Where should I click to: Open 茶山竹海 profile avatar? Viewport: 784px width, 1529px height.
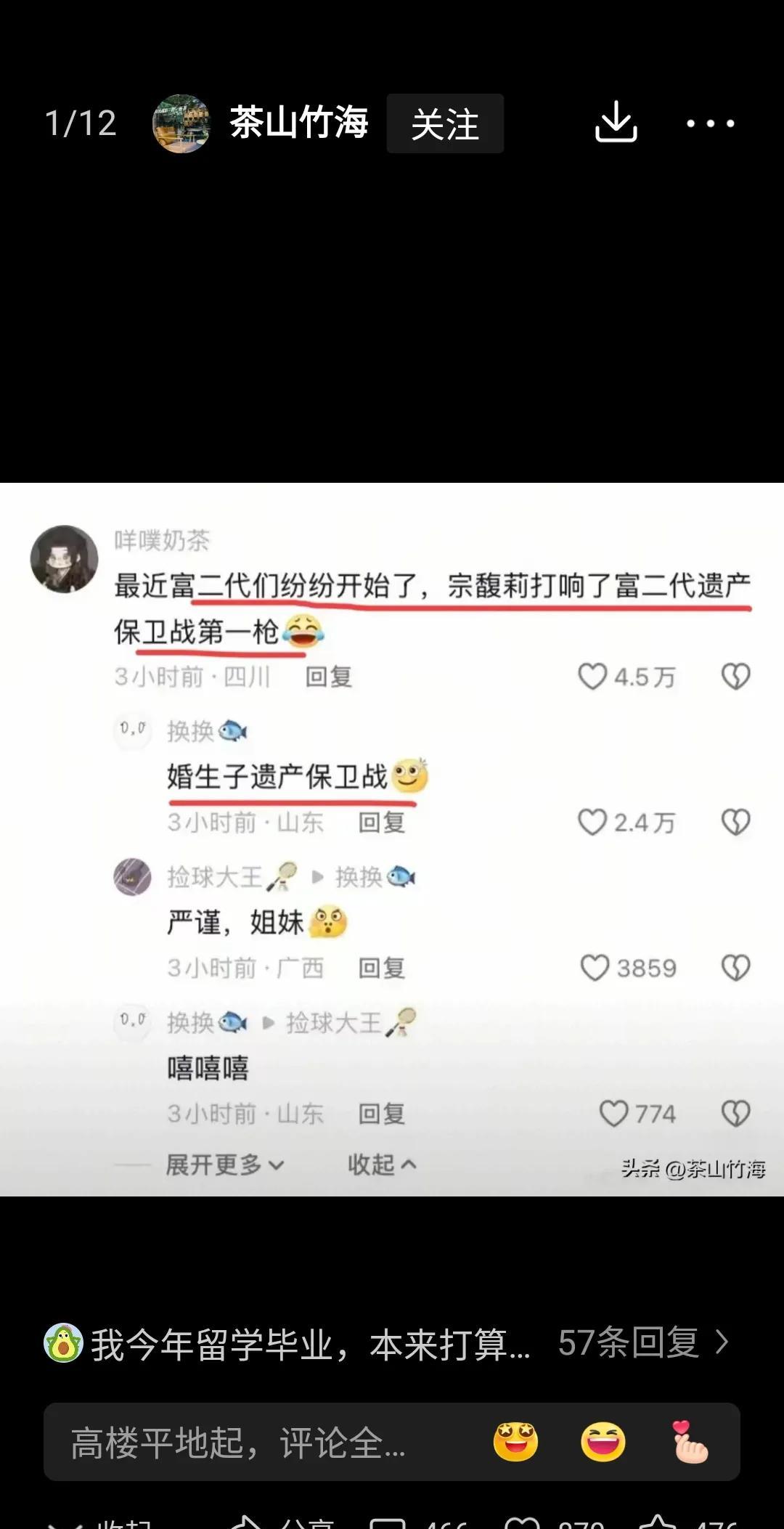(181, 123)
